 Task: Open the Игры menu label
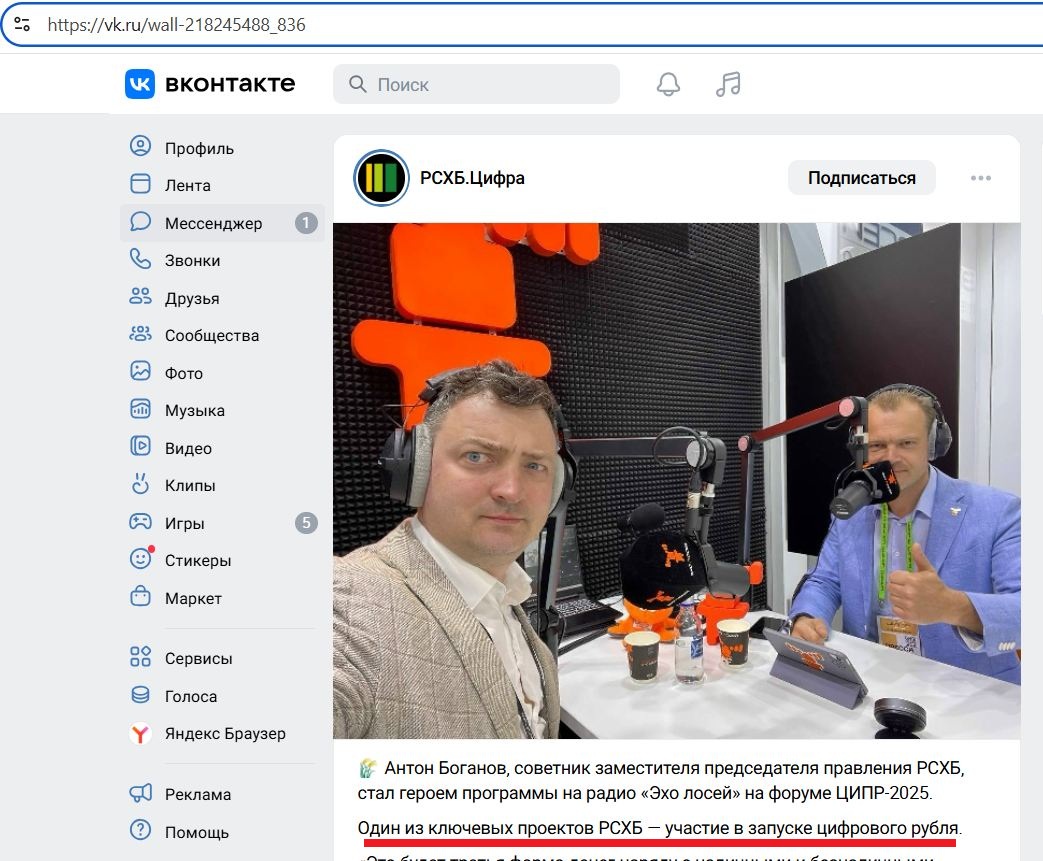pyautogui.click(x=184, y=524)
